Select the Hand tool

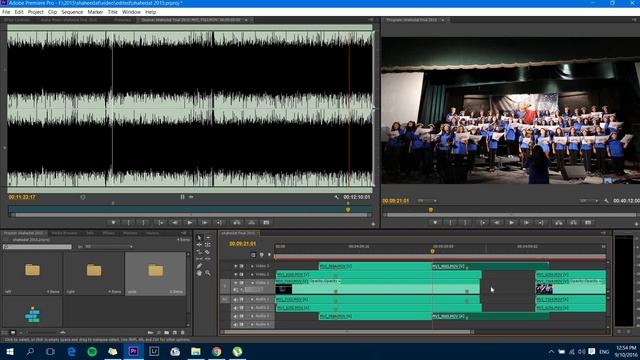pos(199,273)
